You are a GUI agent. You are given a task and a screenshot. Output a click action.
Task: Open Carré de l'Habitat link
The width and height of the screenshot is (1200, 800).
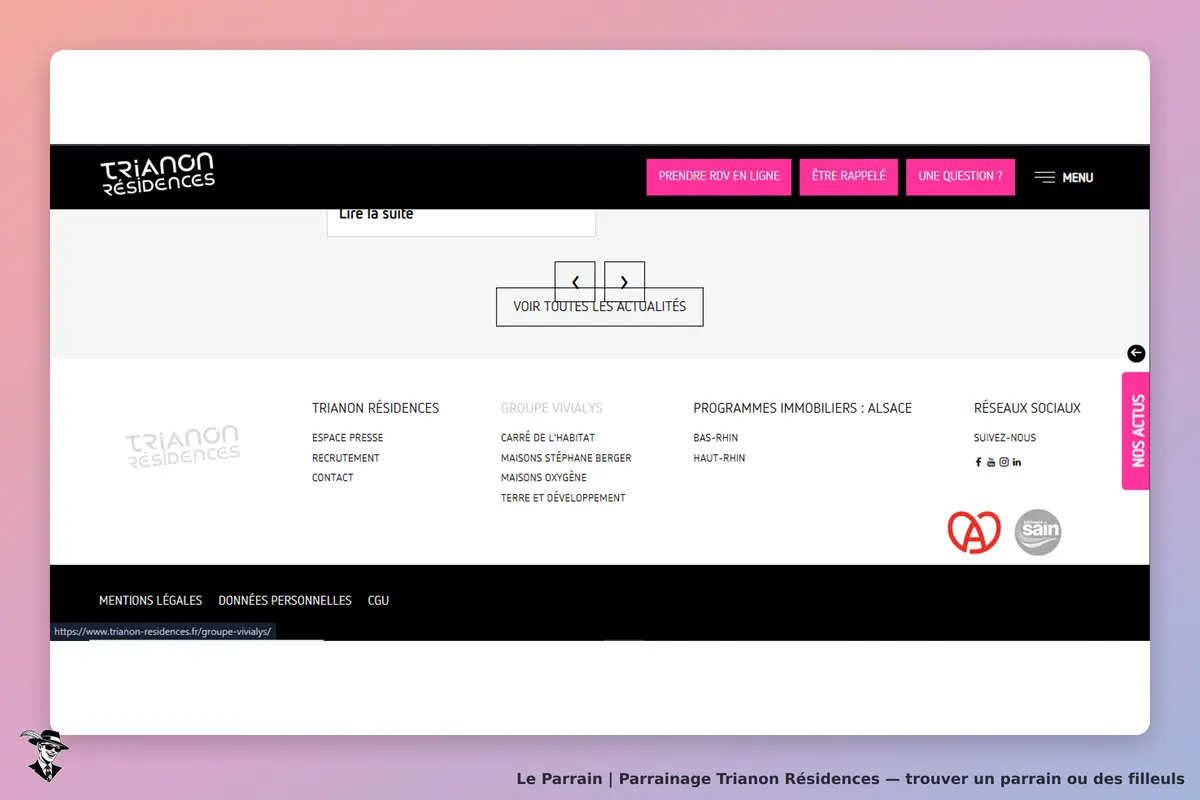[548, 438]
